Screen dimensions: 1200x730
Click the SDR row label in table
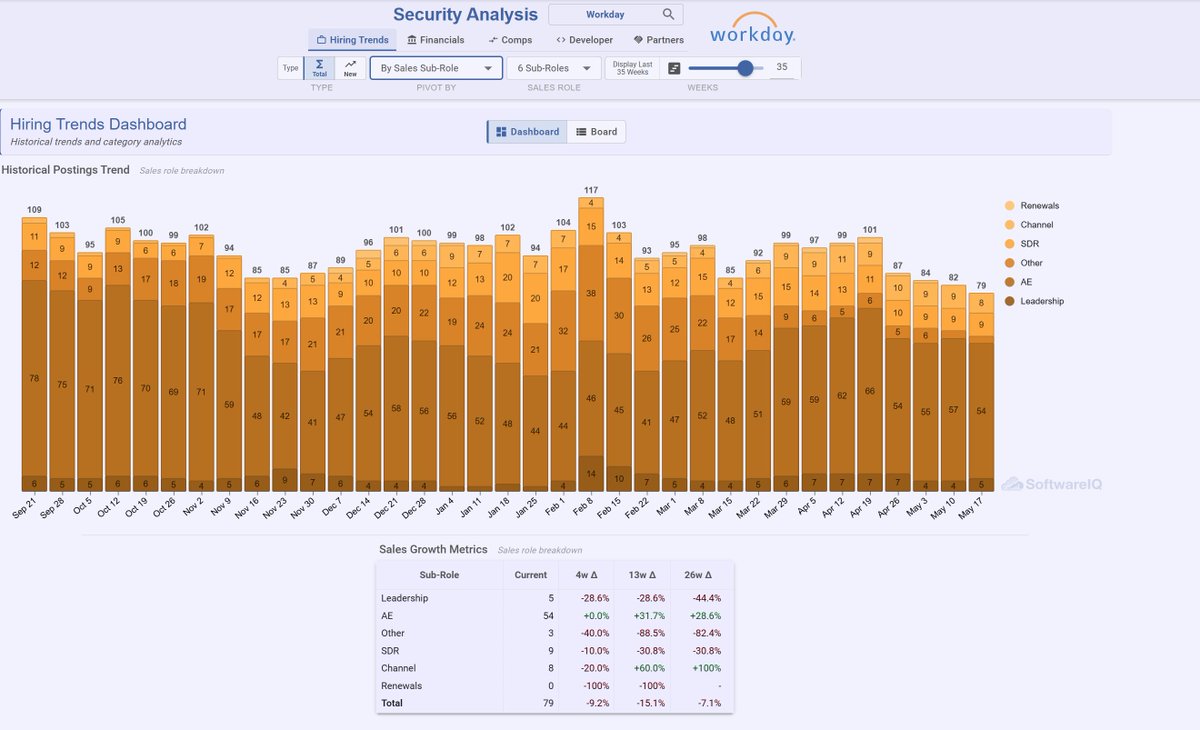click(390, 650)
